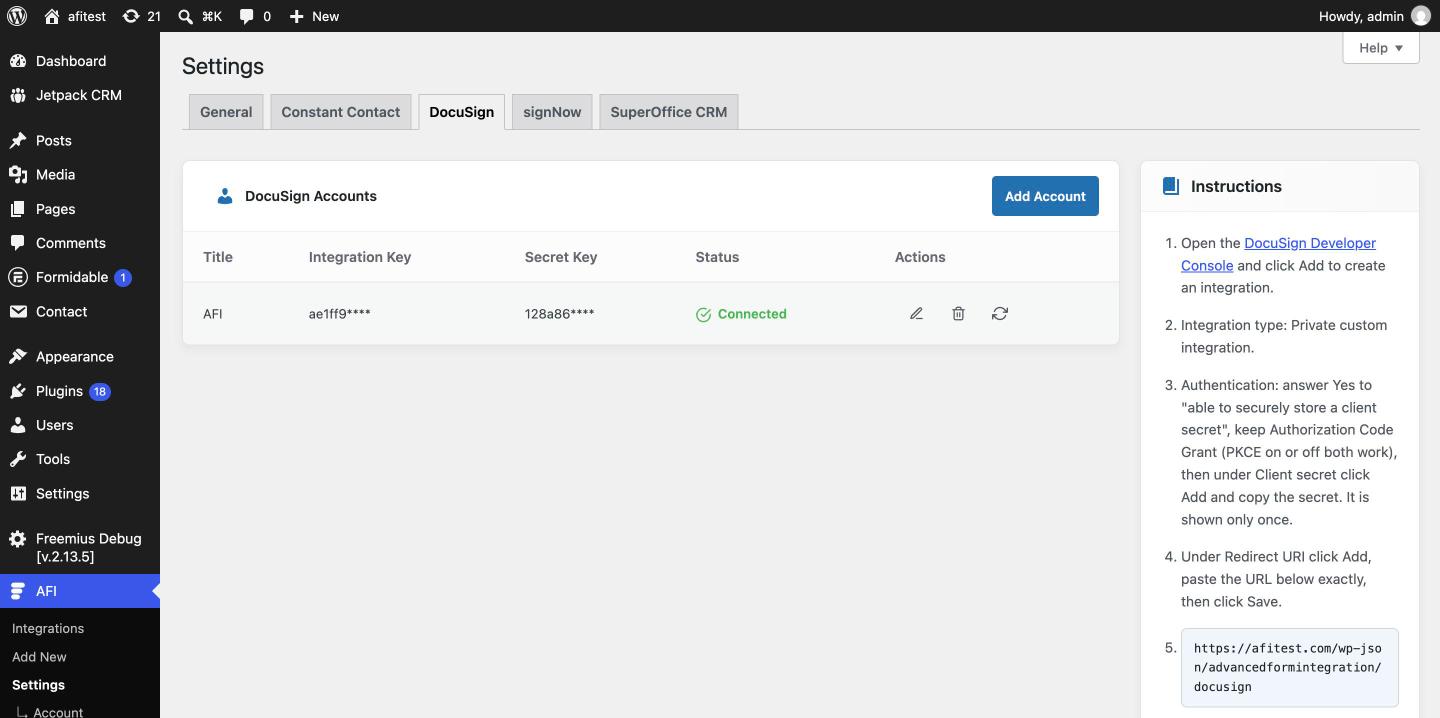Open Appearance menu
Screen dimensions: 1440x718
(x=80, y=357)
